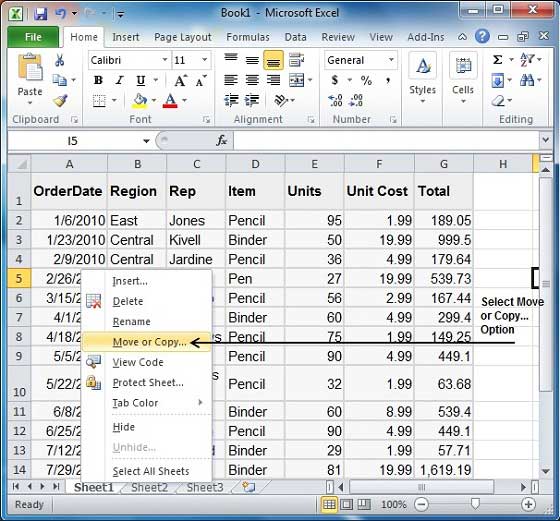Choose Move or Copy from context menu
Screen dimensions: 560x521
tap(146, 342)
